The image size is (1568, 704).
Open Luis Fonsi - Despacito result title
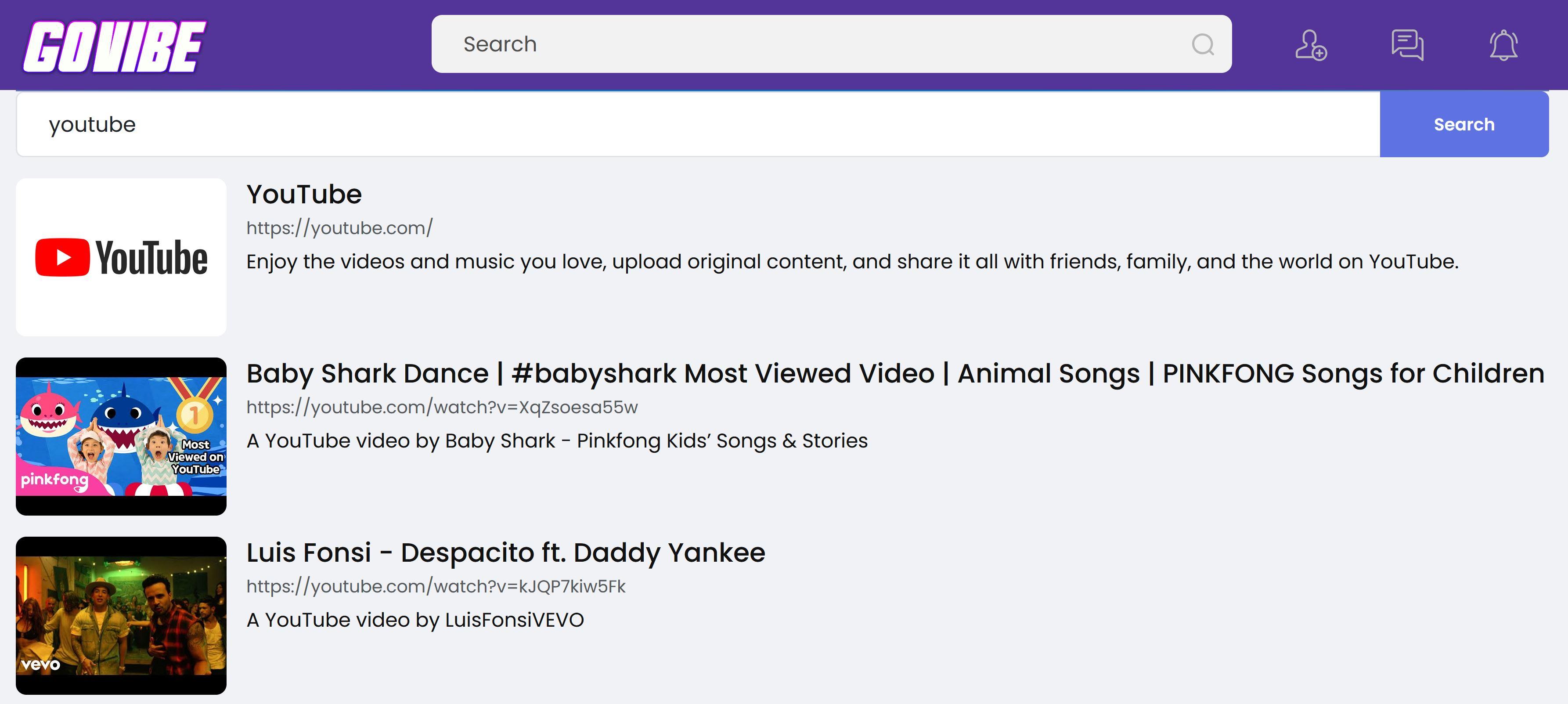505,552
